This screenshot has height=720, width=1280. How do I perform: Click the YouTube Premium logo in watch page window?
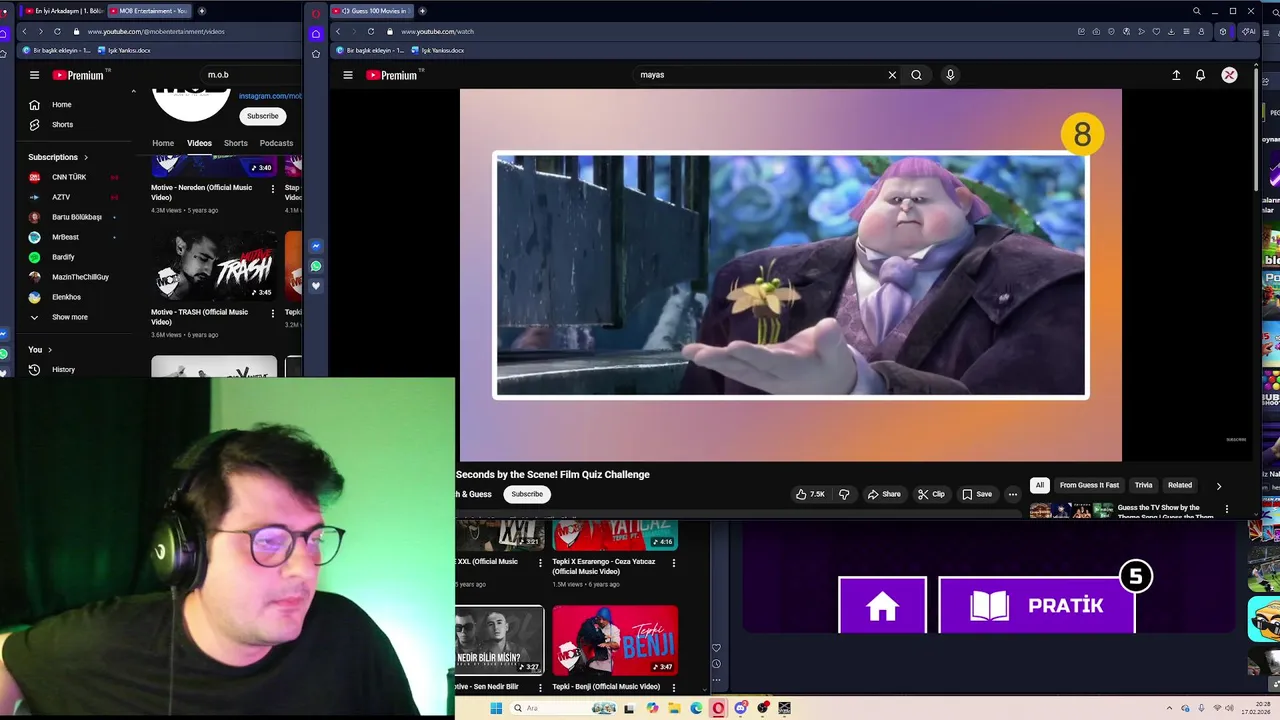point(394,75)
